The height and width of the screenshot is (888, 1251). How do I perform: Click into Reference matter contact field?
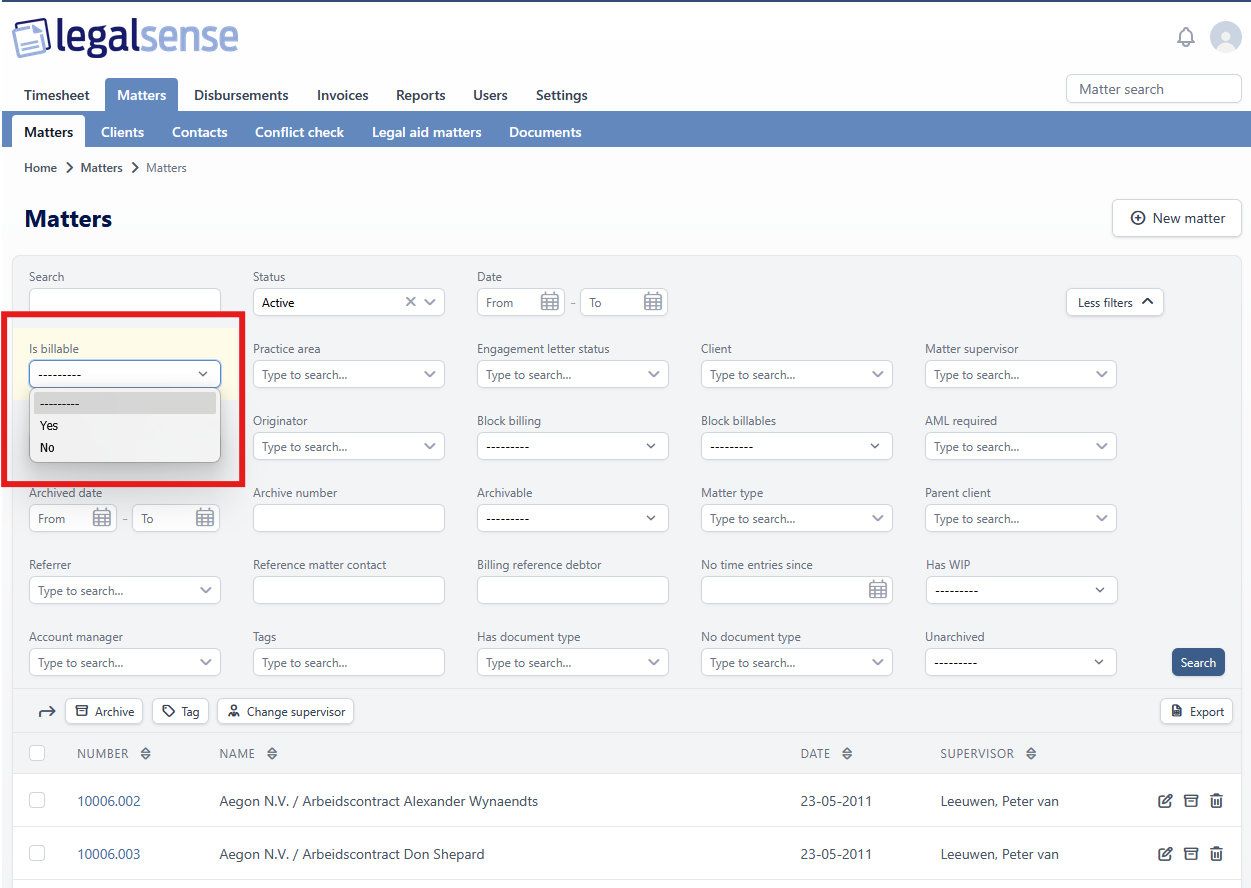point(349,590)
